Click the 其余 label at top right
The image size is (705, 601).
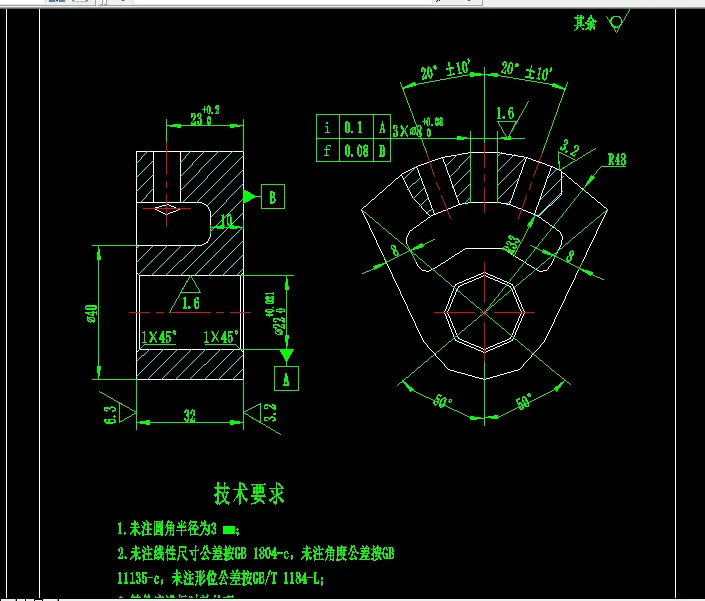[x=585, y=23]
